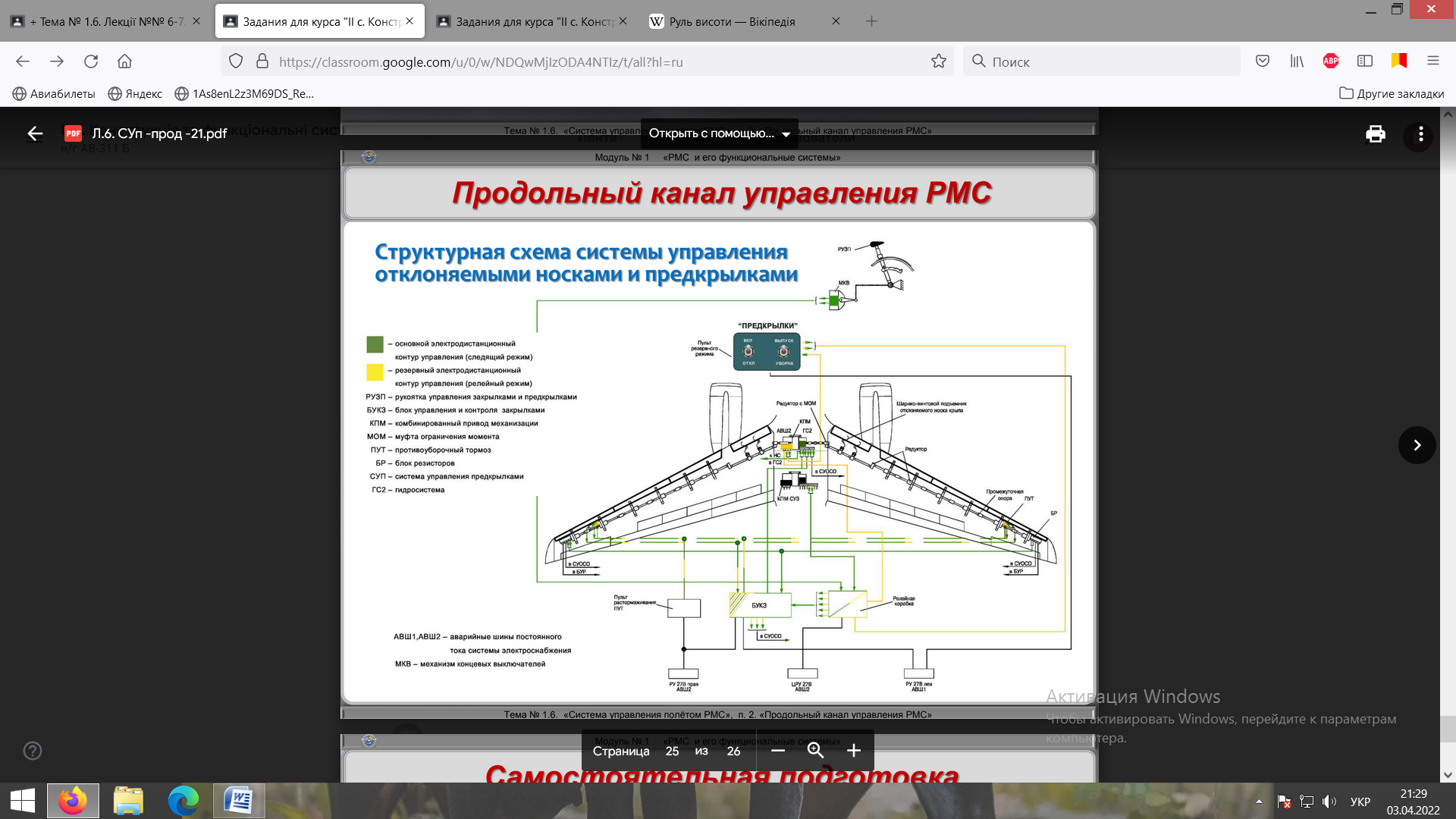Click the 'Л.6. СУп -прод -21.pdf' file title
The width and height of the screenshot is (1456, 819).
click(x=159, y=133)
